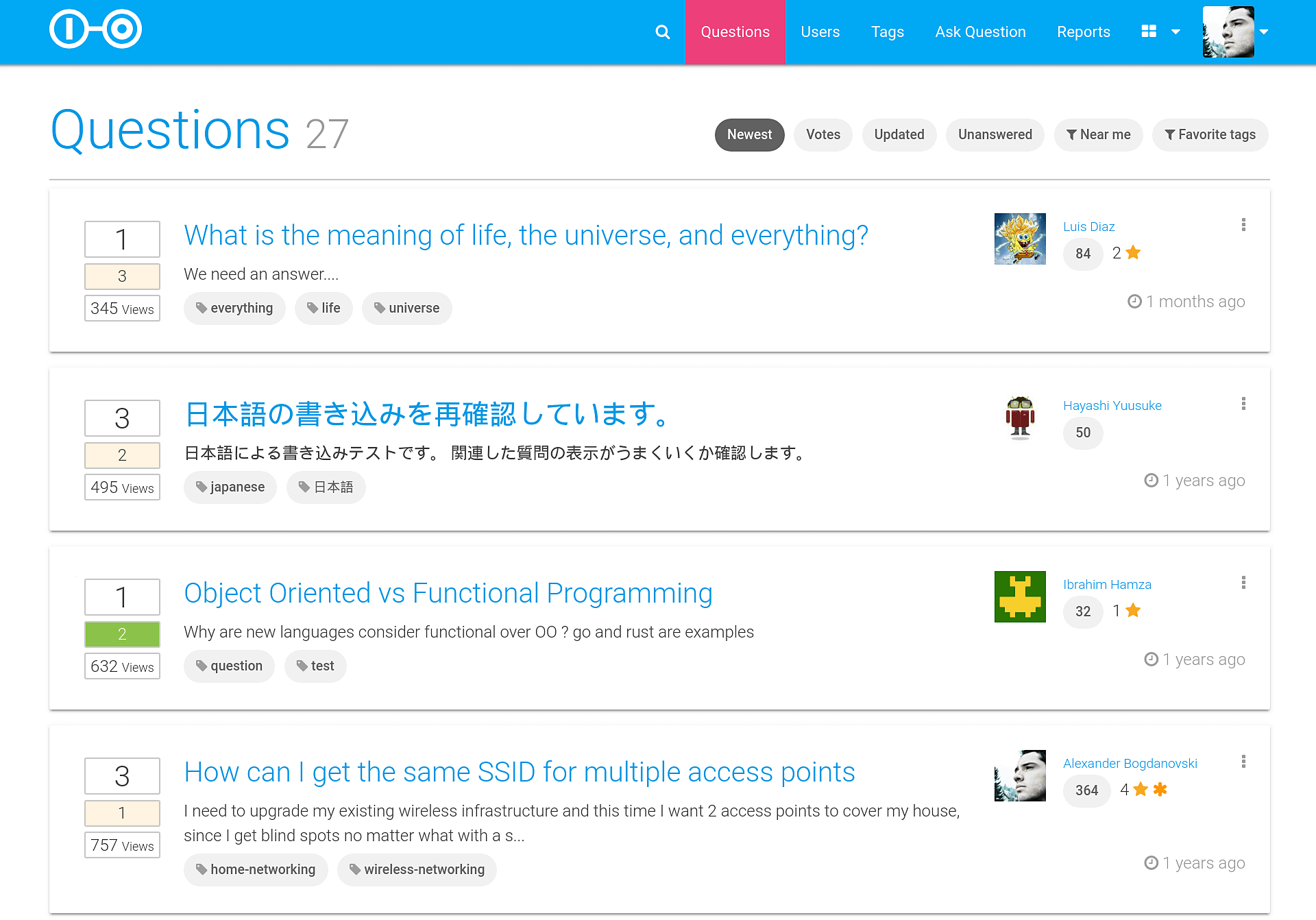Open three-dot menu on Ibrahim Hamza question
The height and width of the screenshot is (920, 1316).
pyautogui.click(x=1243, y=583)
